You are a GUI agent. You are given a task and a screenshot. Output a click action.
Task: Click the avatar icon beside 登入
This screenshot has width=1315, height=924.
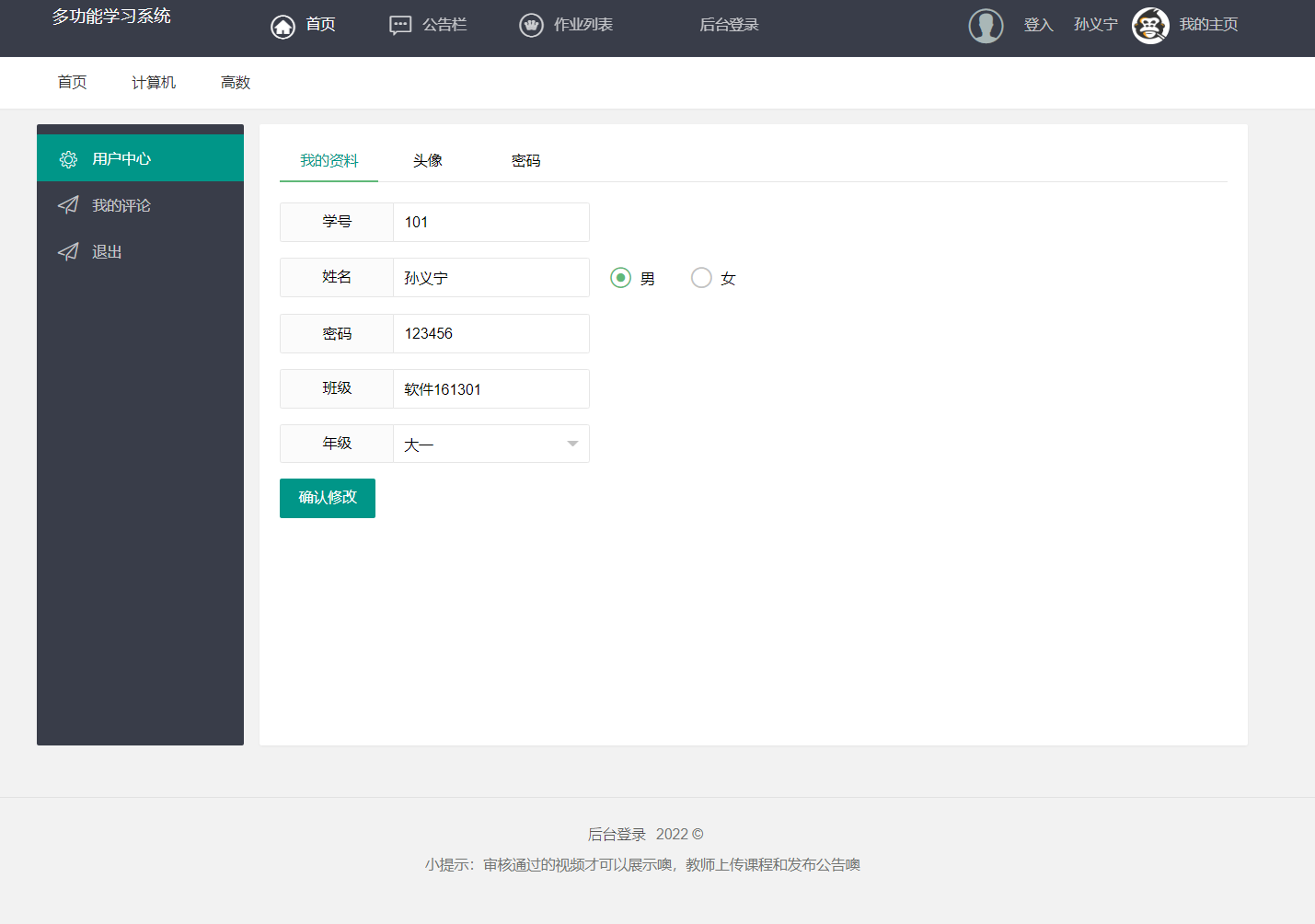[x=986, y=25]
